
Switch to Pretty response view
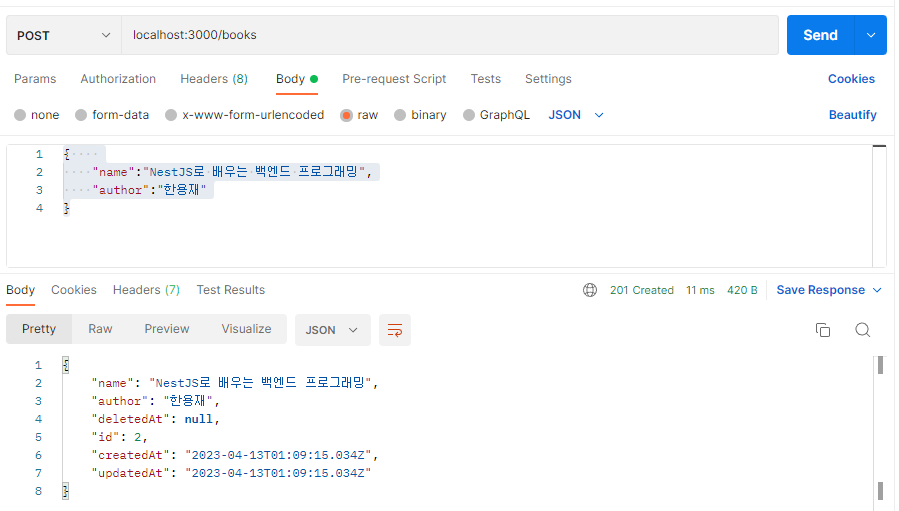coord(39,329)
